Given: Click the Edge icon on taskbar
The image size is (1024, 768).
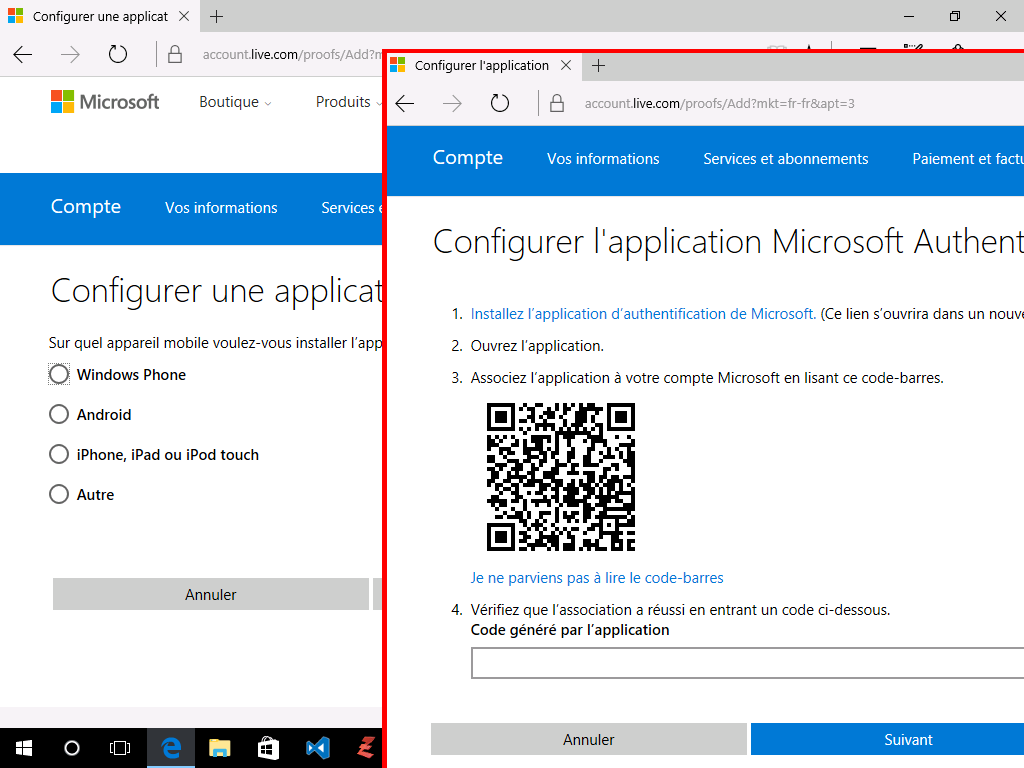Looking at the screenshot, I should 170,748.
